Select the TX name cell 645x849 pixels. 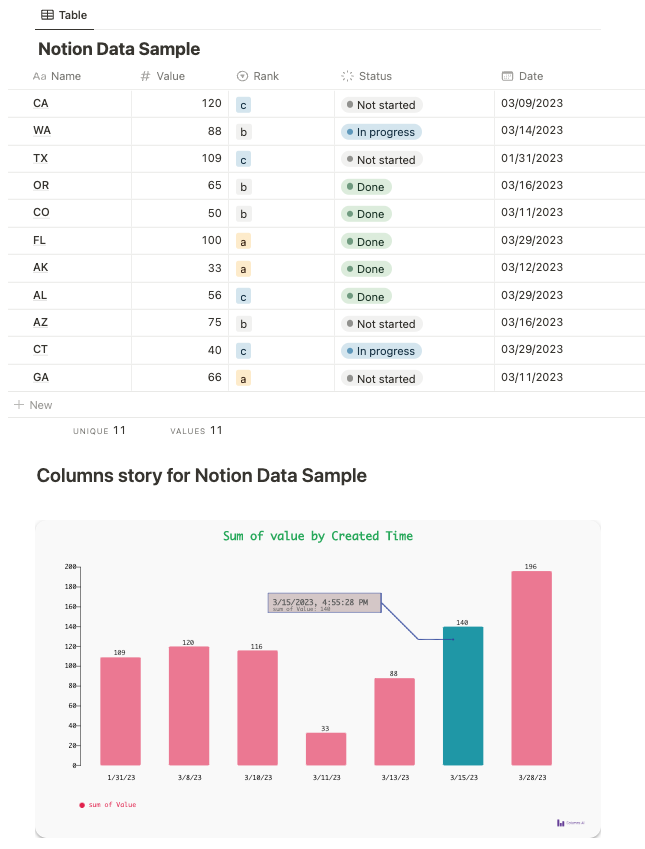[40, 158]
